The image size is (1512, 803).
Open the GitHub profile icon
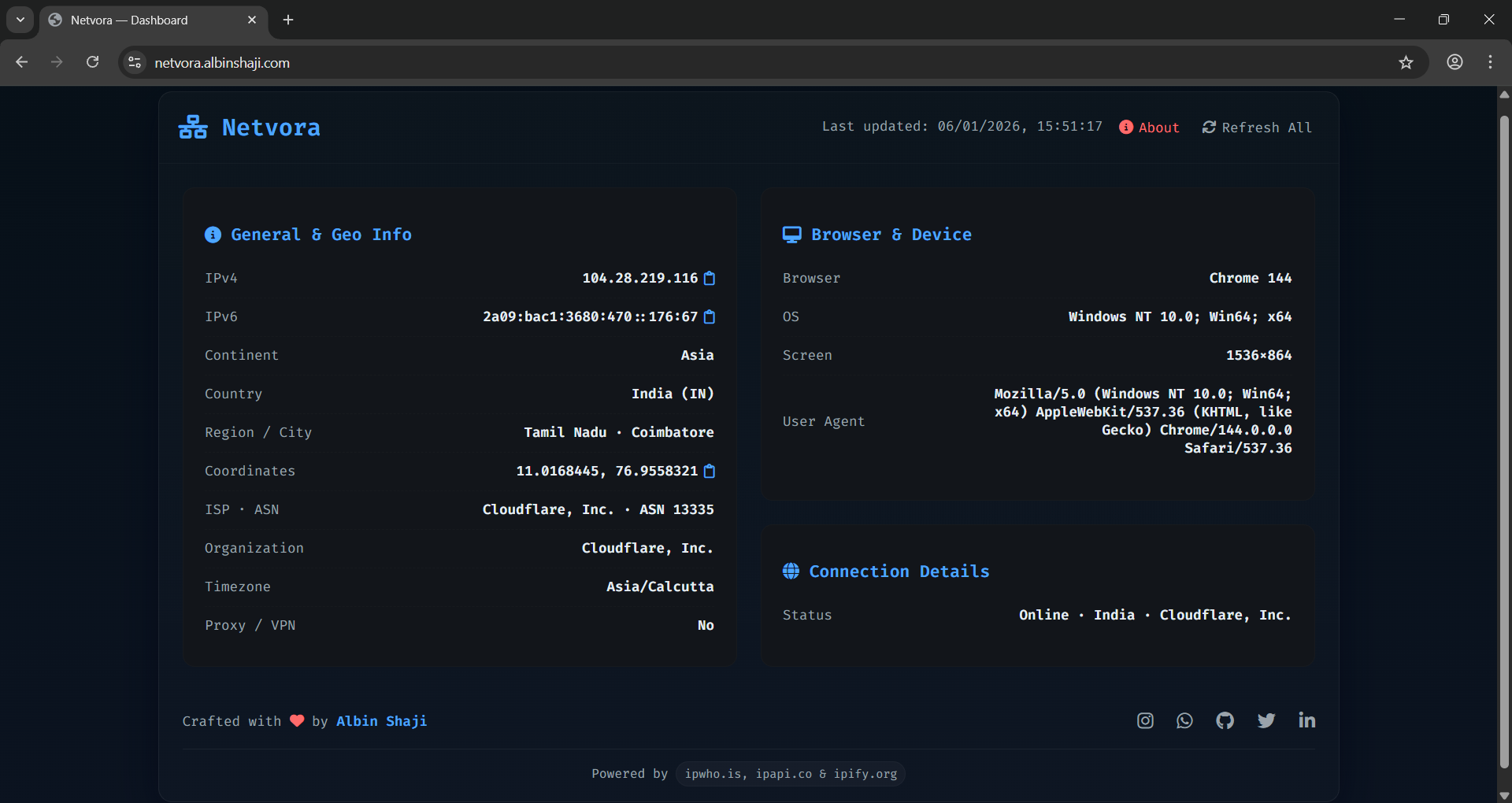1225,720
